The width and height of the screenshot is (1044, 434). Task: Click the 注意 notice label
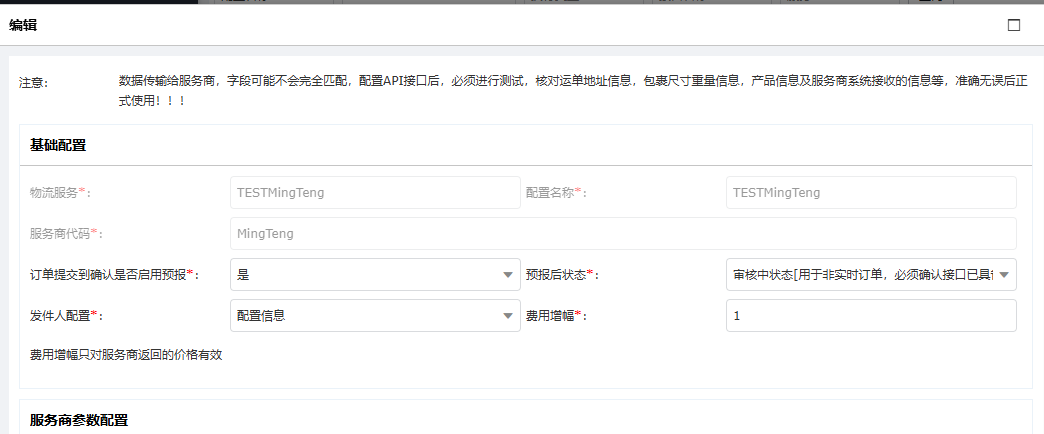point(33,82)
